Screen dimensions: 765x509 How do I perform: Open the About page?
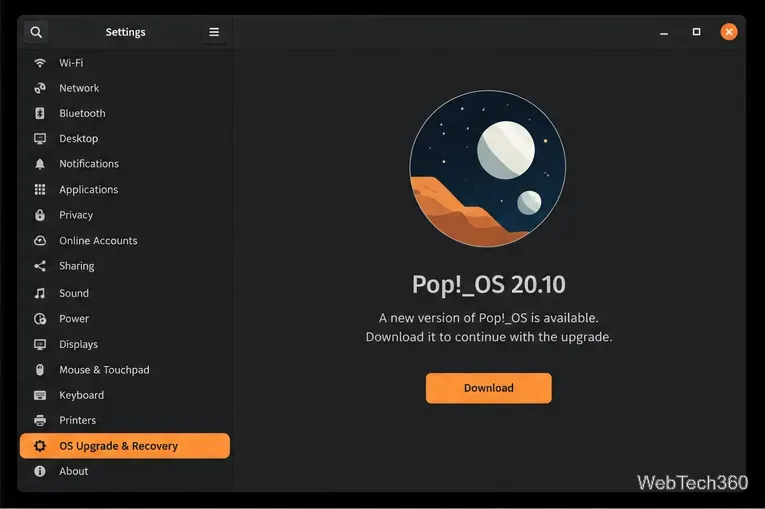coord(125,471)
